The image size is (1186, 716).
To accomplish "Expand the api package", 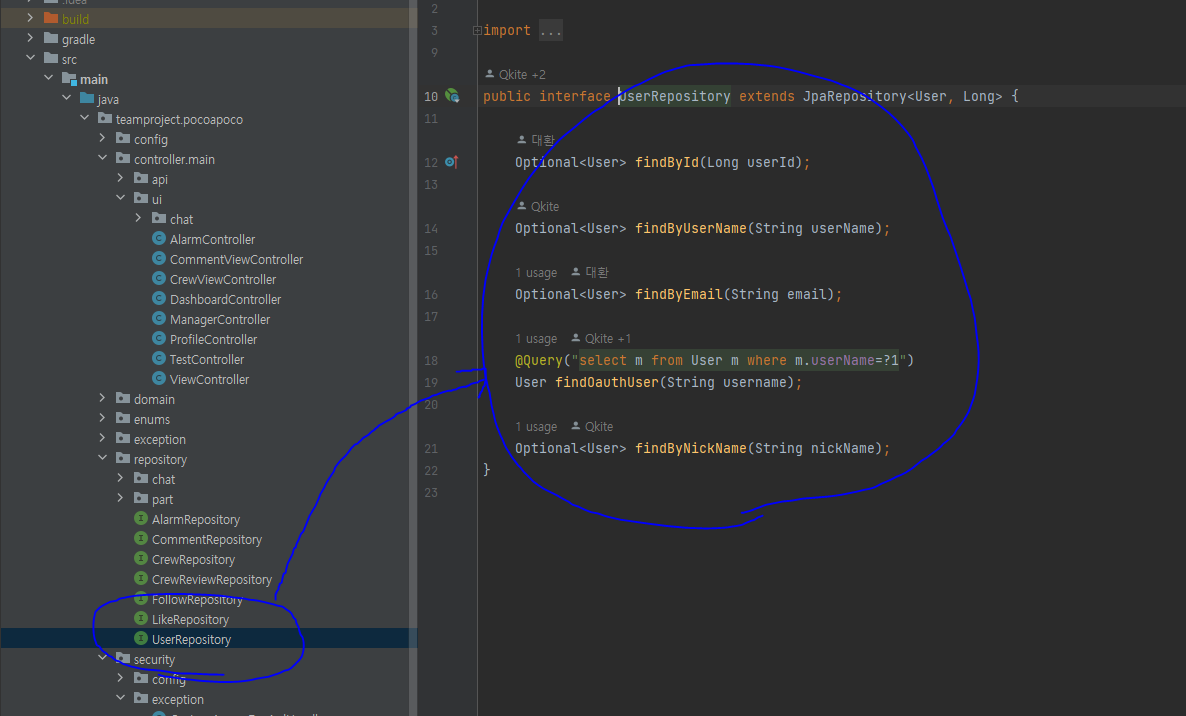I will 121,178.
